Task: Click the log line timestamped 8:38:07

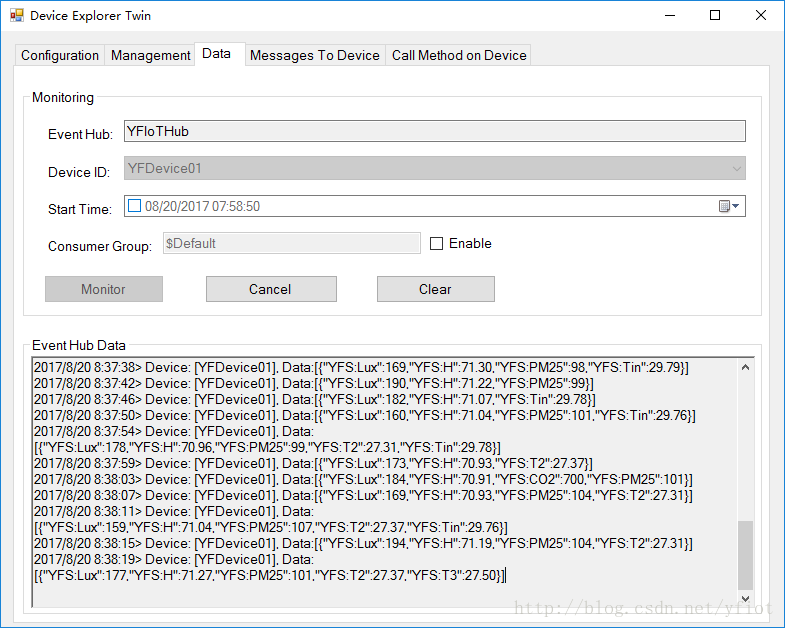Action: pyautogui.click(x=363, y=496)
